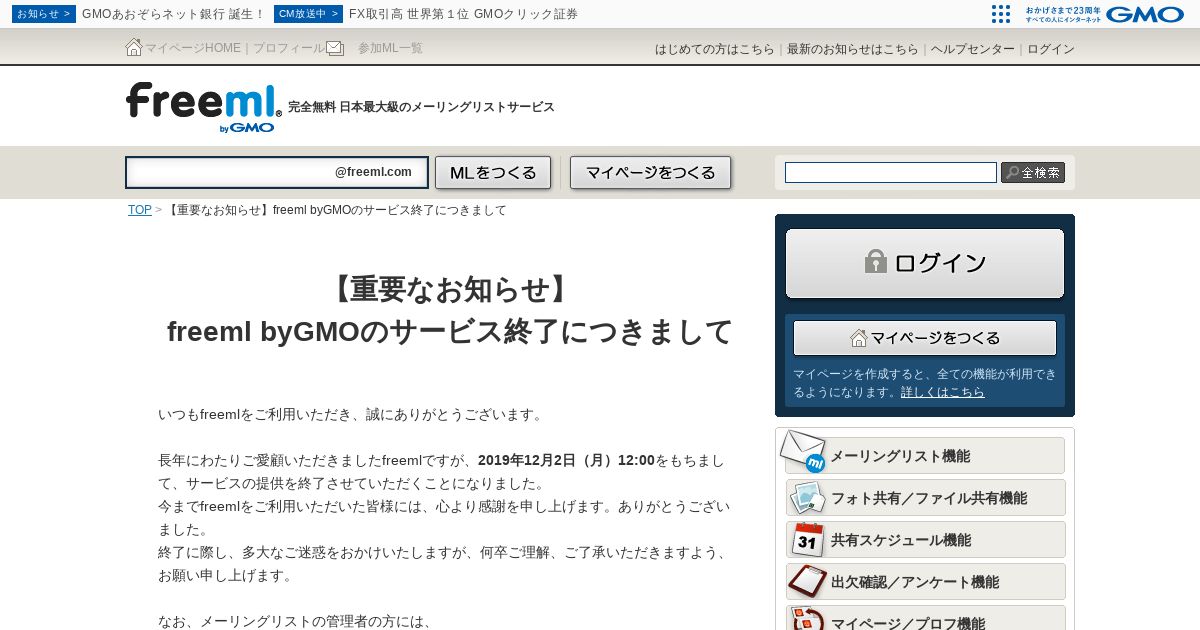This screenshot has height=630, width=1200.
Task: Click the CM放送中 blue label
Action: pyautogui.click(x=308, y=14)
